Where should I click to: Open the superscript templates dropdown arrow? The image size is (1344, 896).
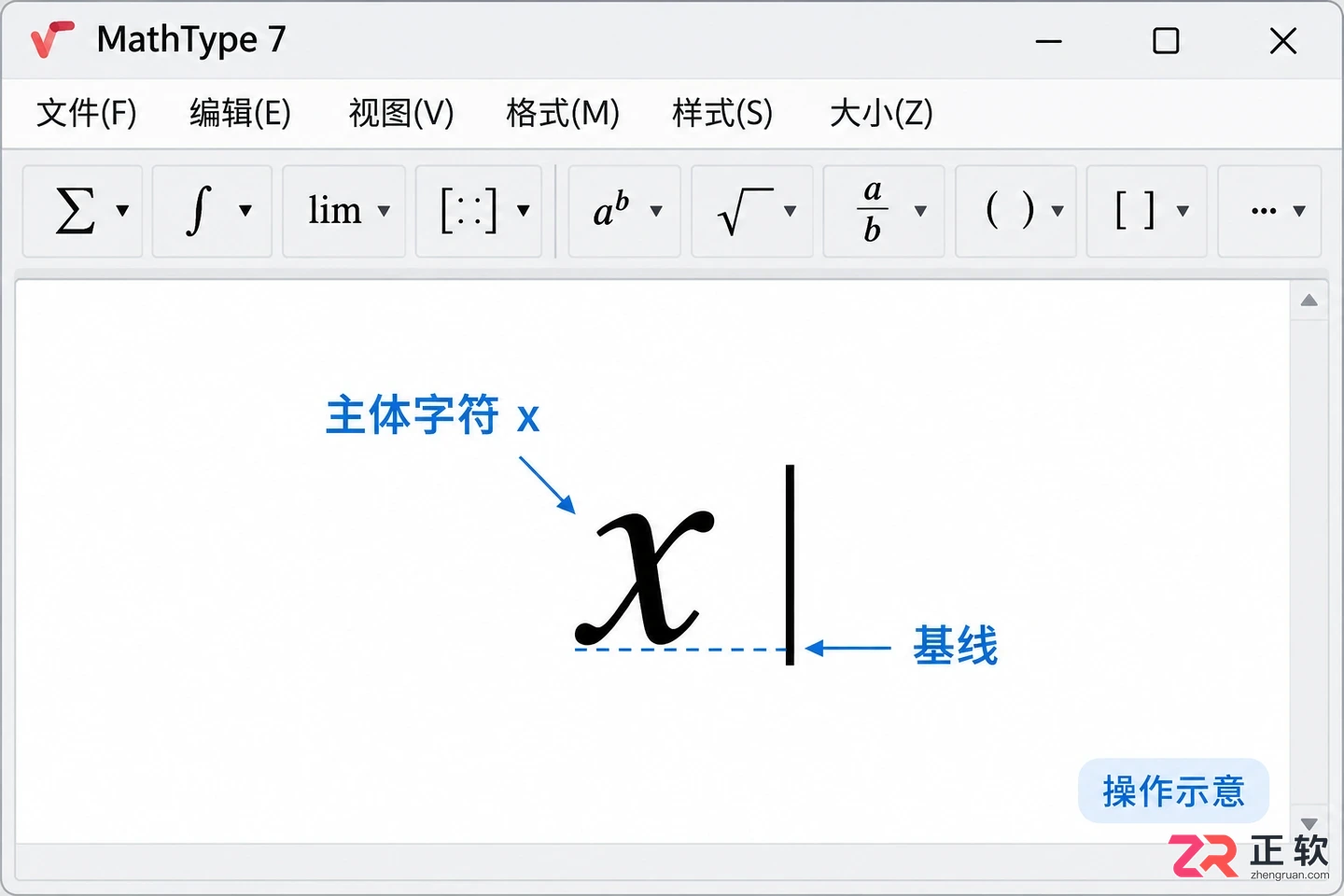[656, 211]
